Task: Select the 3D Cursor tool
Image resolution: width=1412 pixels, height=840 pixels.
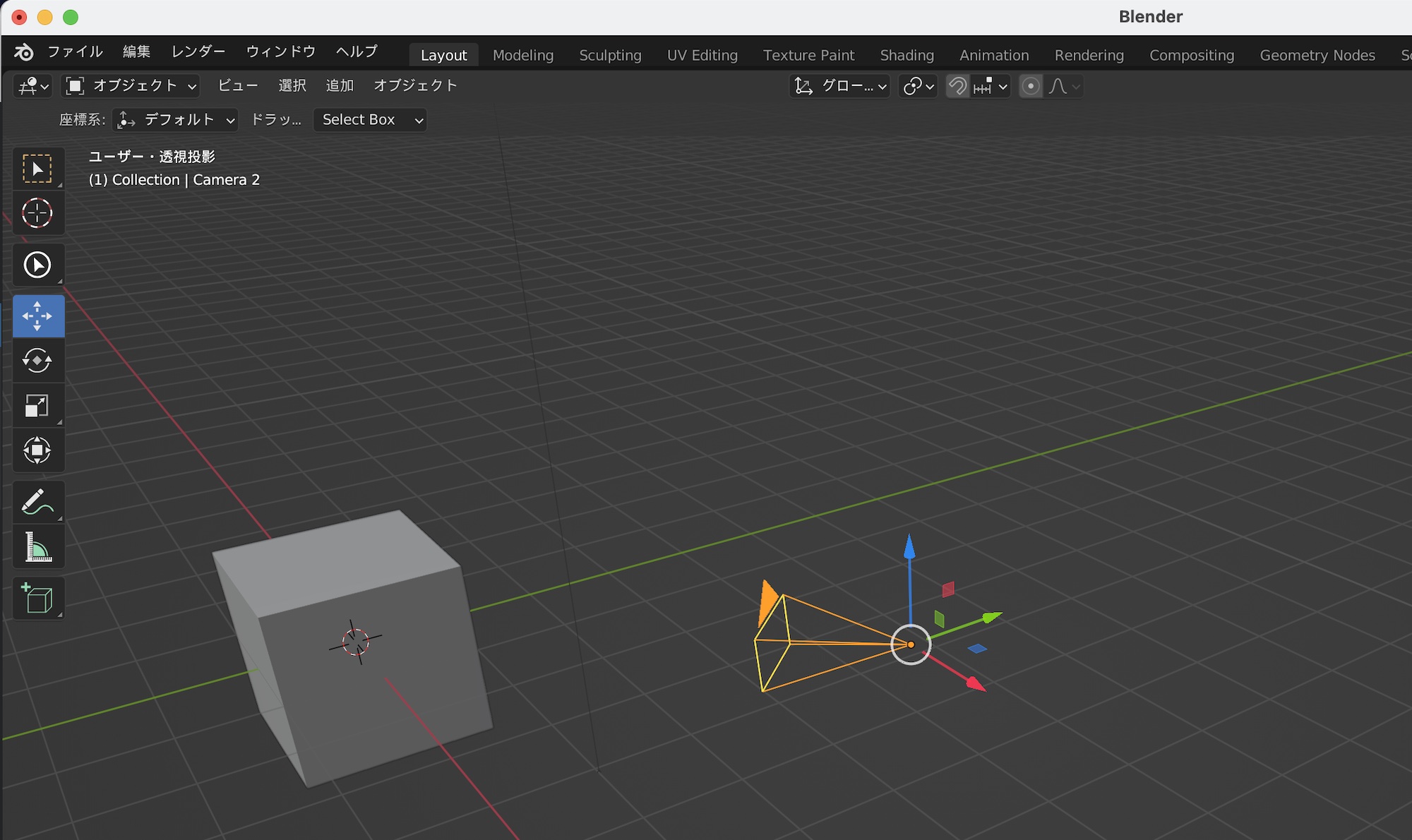Action: point(38,212)
